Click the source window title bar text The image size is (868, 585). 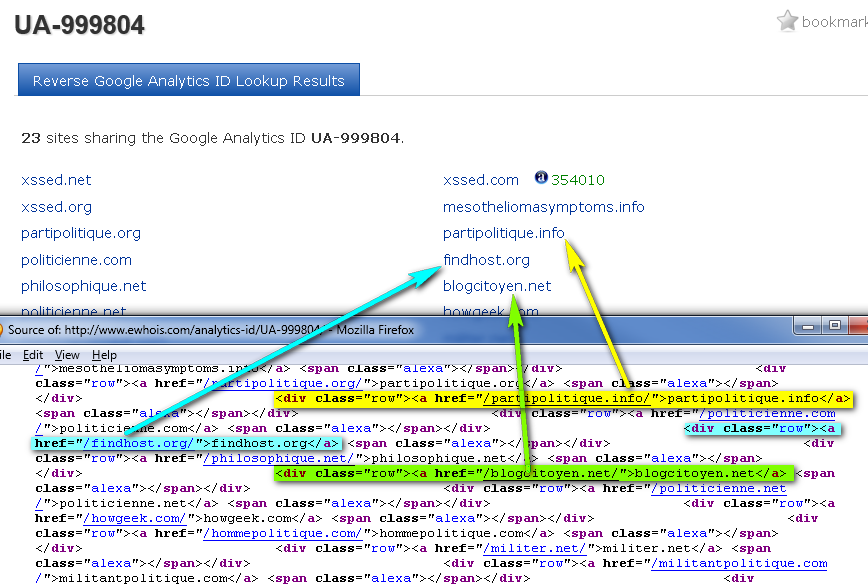click(211, 330)
